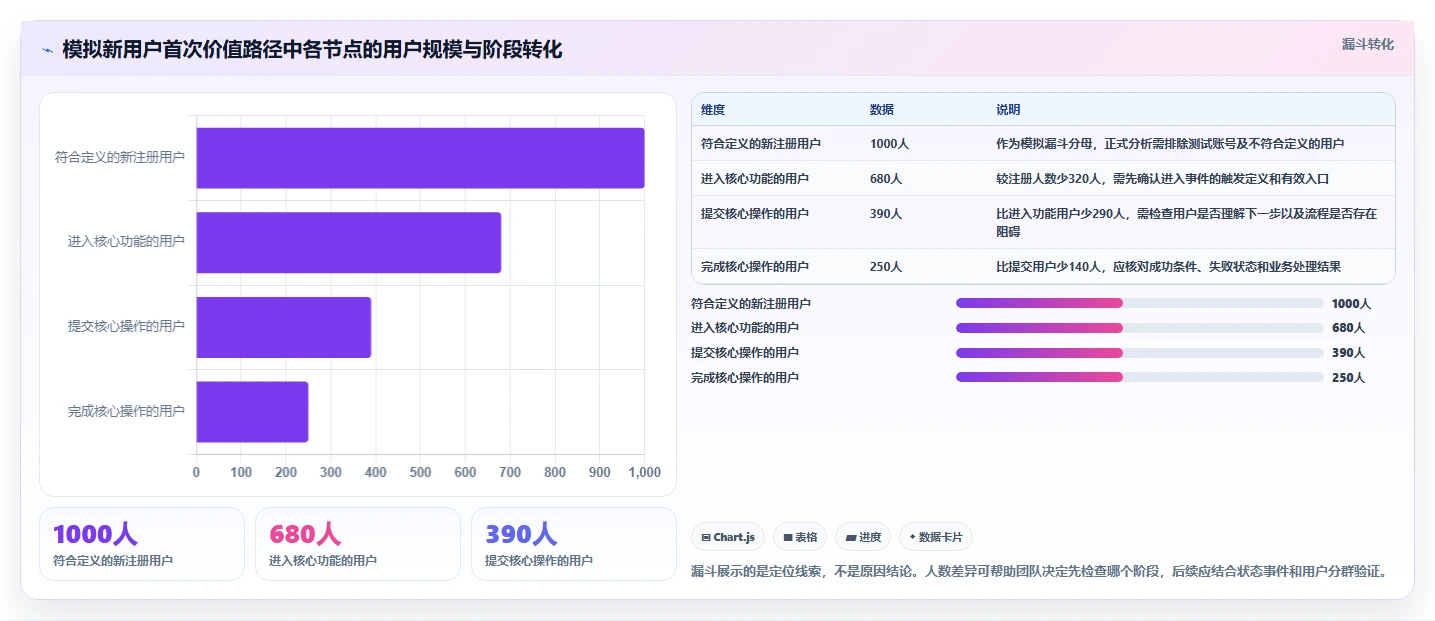
Task: Click the chart x-axis tick 500
Action: (x=420, y=472)
